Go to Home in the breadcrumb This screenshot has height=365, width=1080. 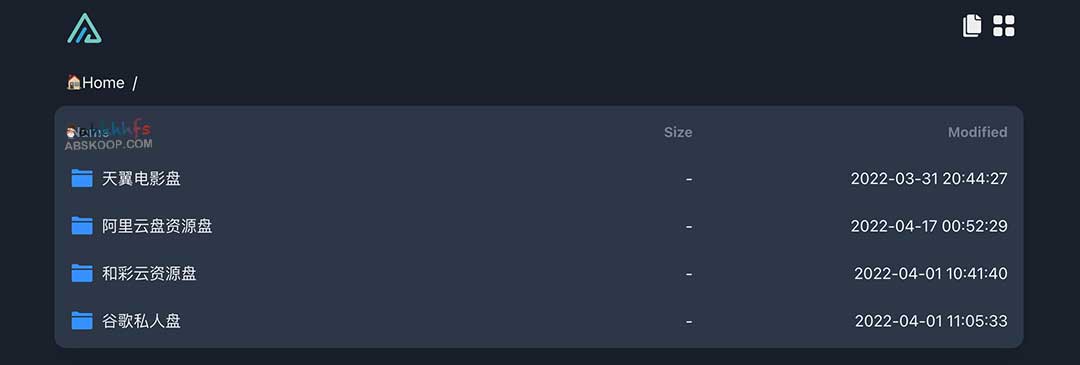pos(103,83)
